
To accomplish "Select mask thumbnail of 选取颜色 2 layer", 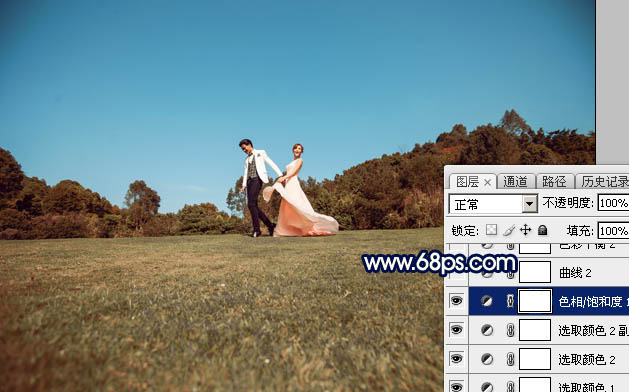I will (535, 359).
